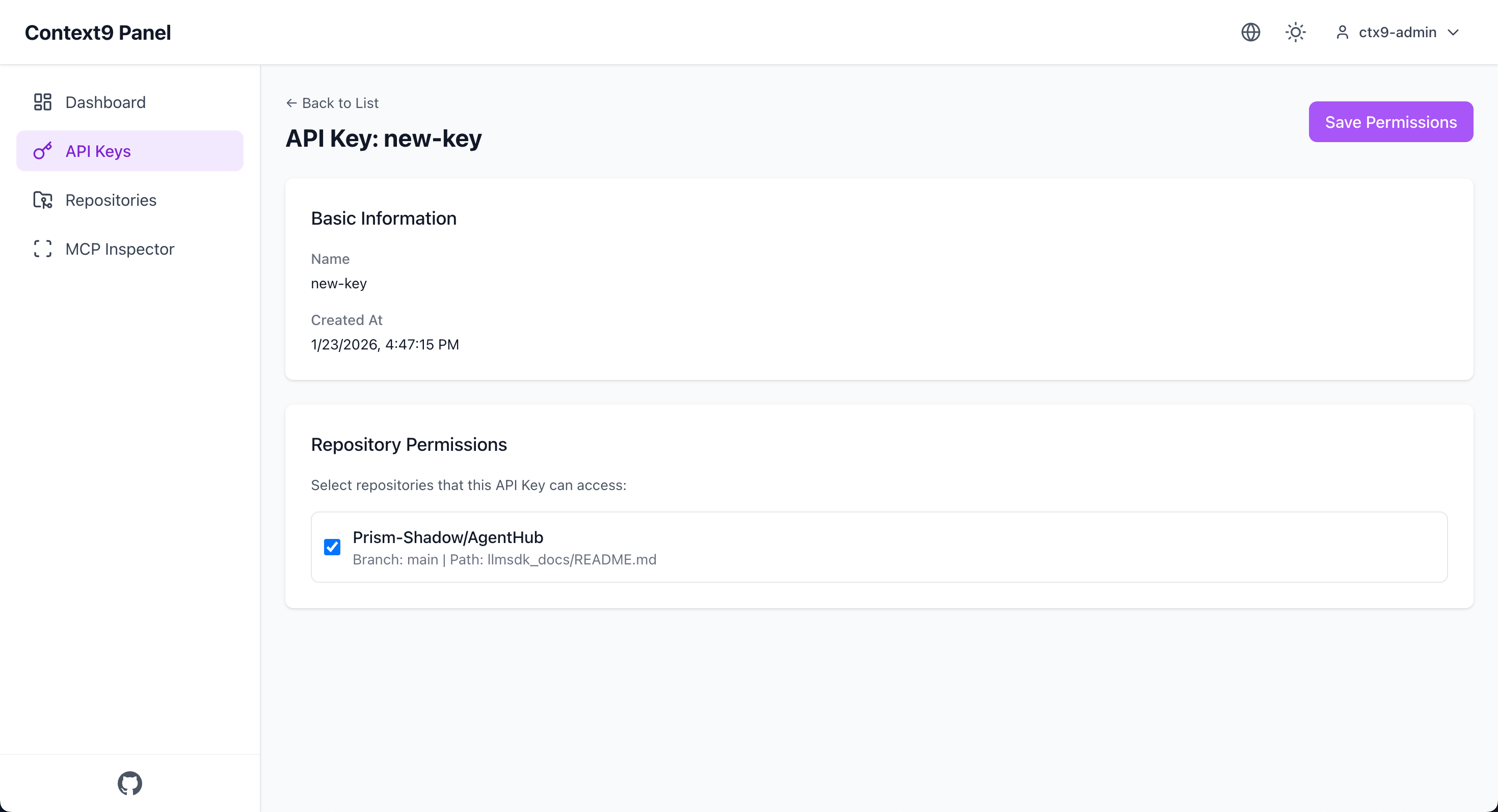
Task: Go to Dashboard in the sidebar
Action: click(130, 102)
